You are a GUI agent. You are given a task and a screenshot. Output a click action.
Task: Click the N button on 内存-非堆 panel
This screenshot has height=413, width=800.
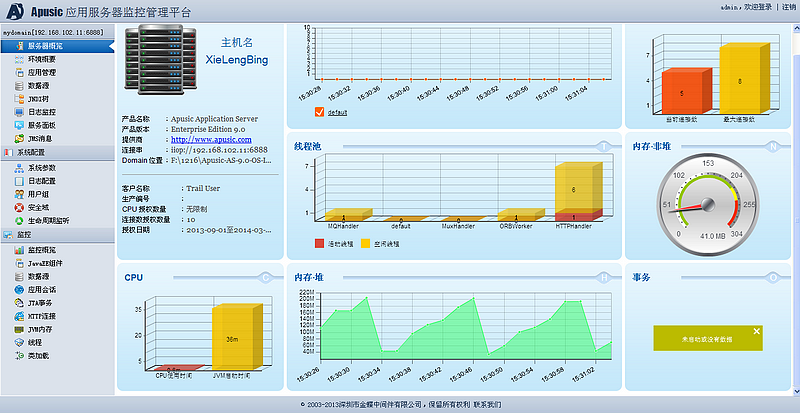coord(773,147)
